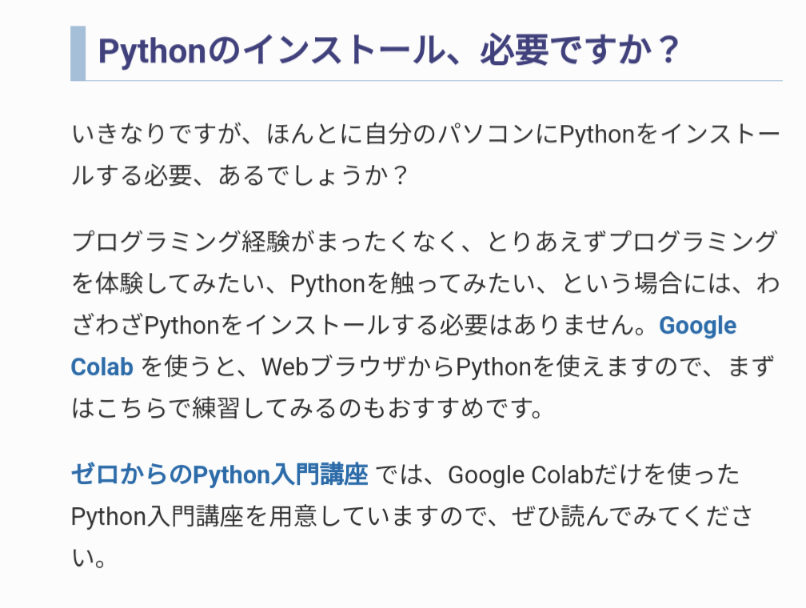Click the line starting with を体験してみたい
806x608 pixels.
tap(426, 284)
